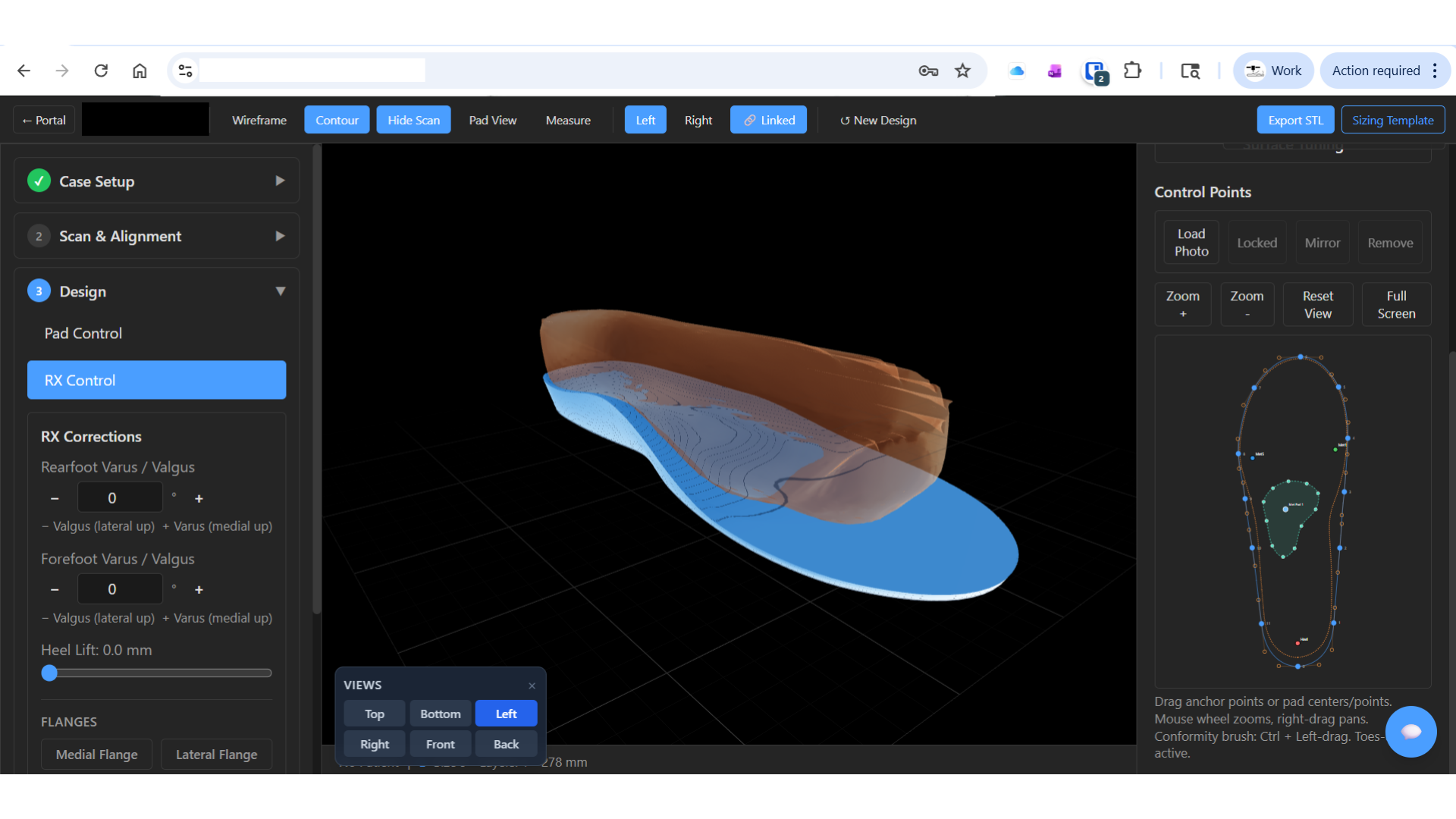
Task: Switch to Front view
Action: [x=441, y=744]
